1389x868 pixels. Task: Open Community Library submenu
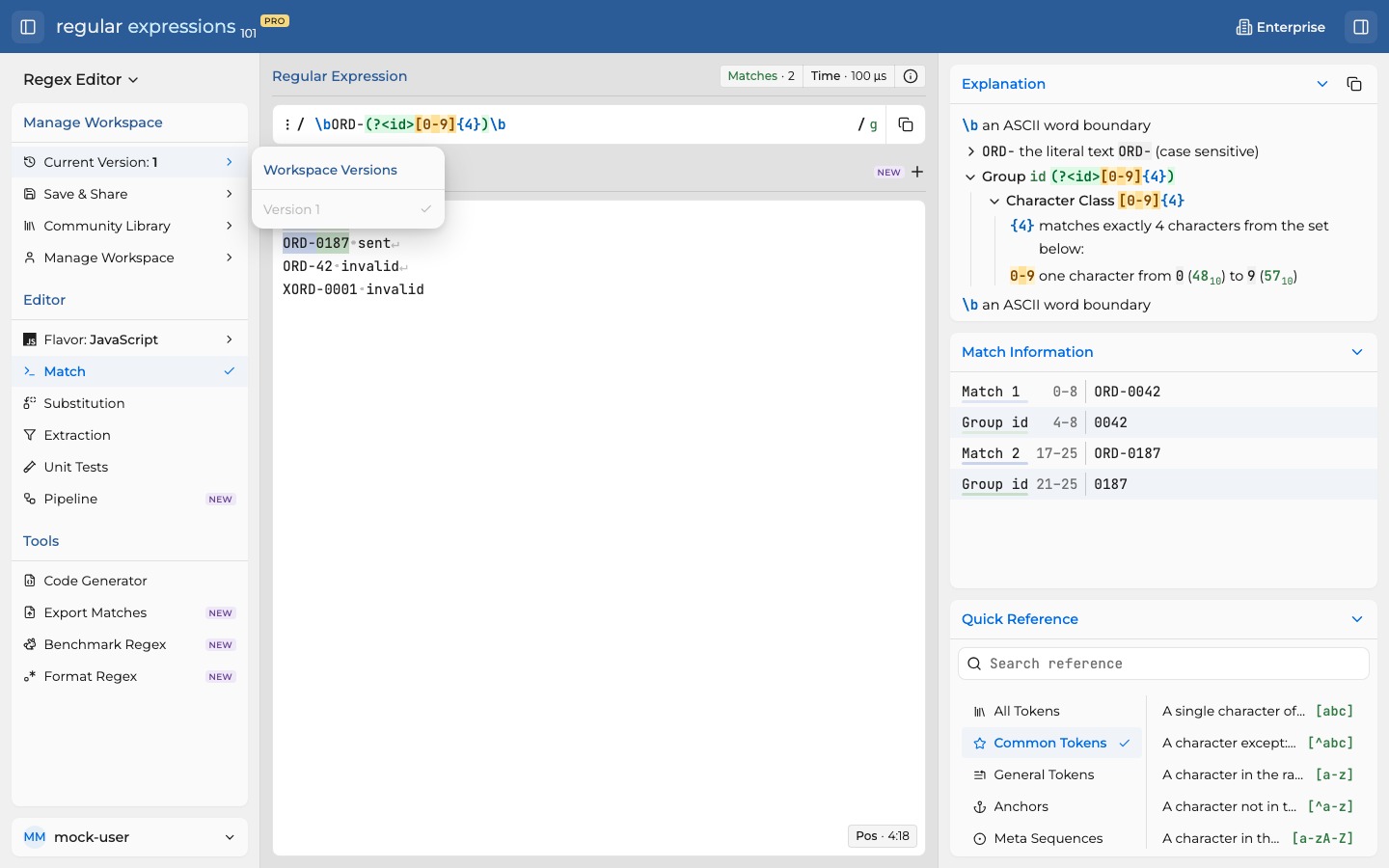pyautogui.click(x=129, y=226)
